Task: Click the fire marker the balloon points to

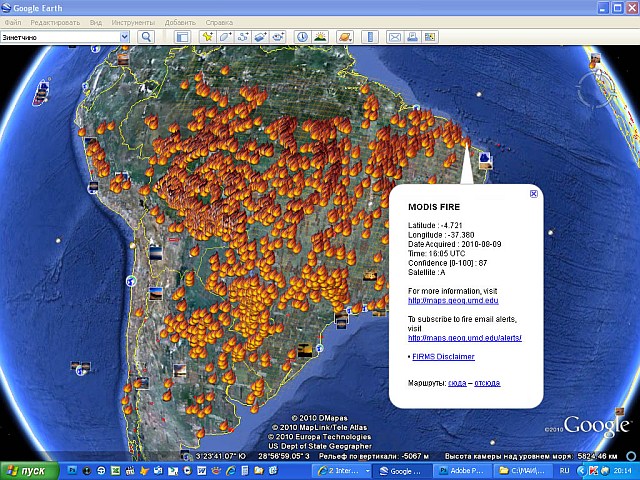Action: click(466, 142)
